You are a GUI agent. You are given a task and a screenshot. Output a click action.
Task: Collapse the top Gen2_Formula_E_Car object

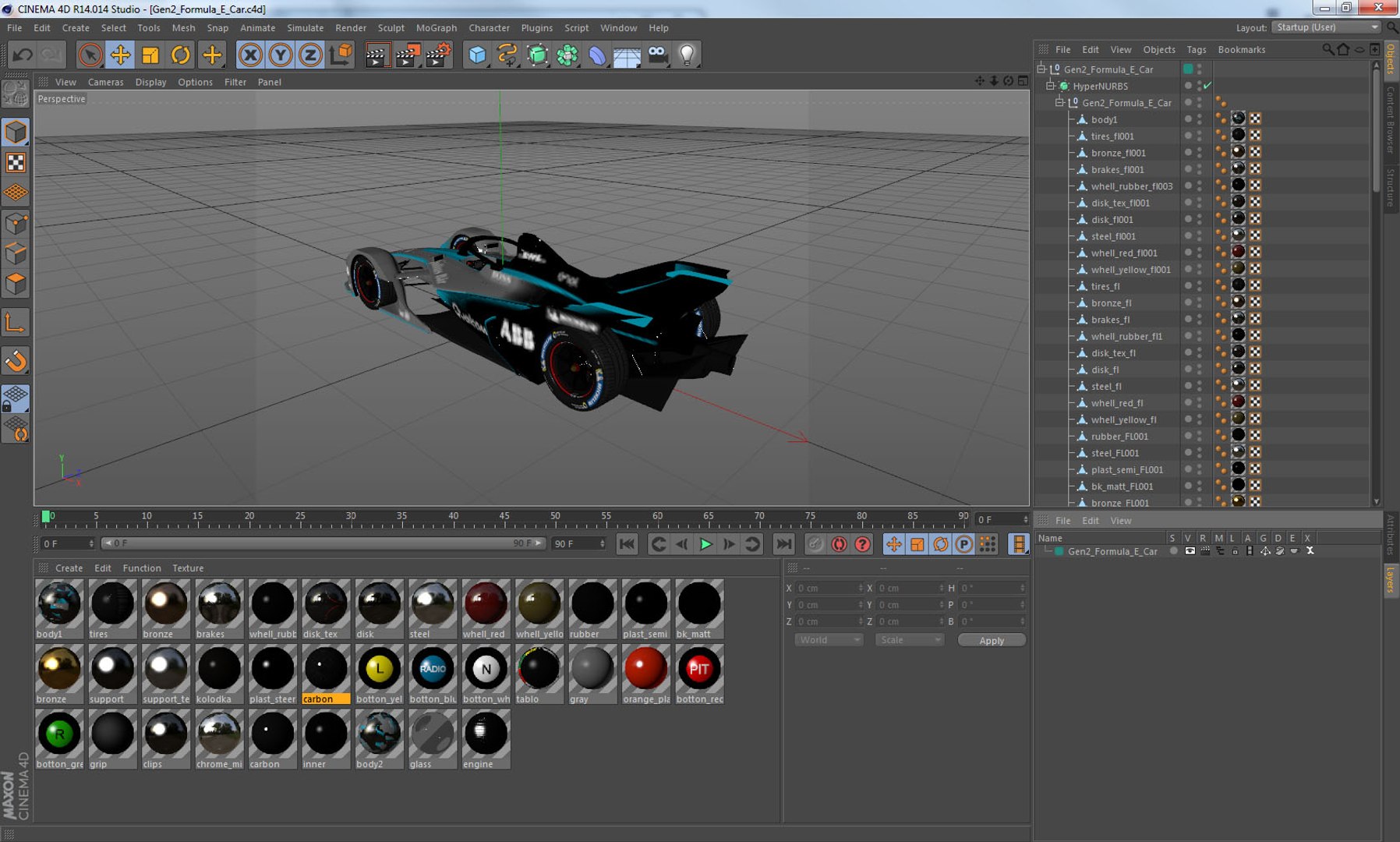1041,69
